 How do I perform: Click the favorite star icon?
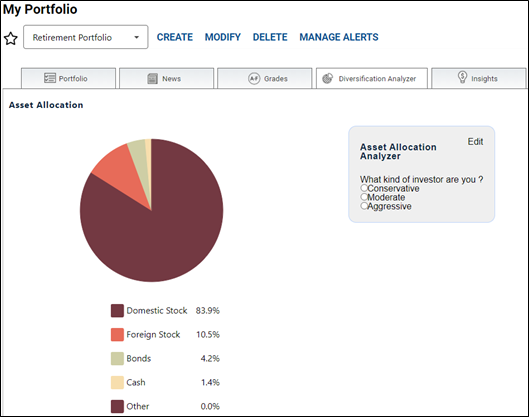tap(10, 38)
